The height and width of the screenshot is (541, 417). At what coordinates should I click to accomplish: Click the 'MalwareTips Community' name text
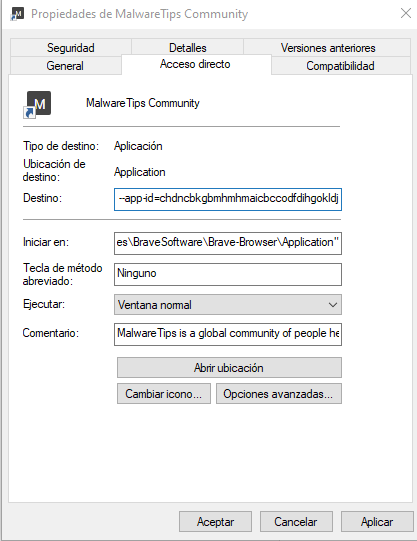pos(143,103)
